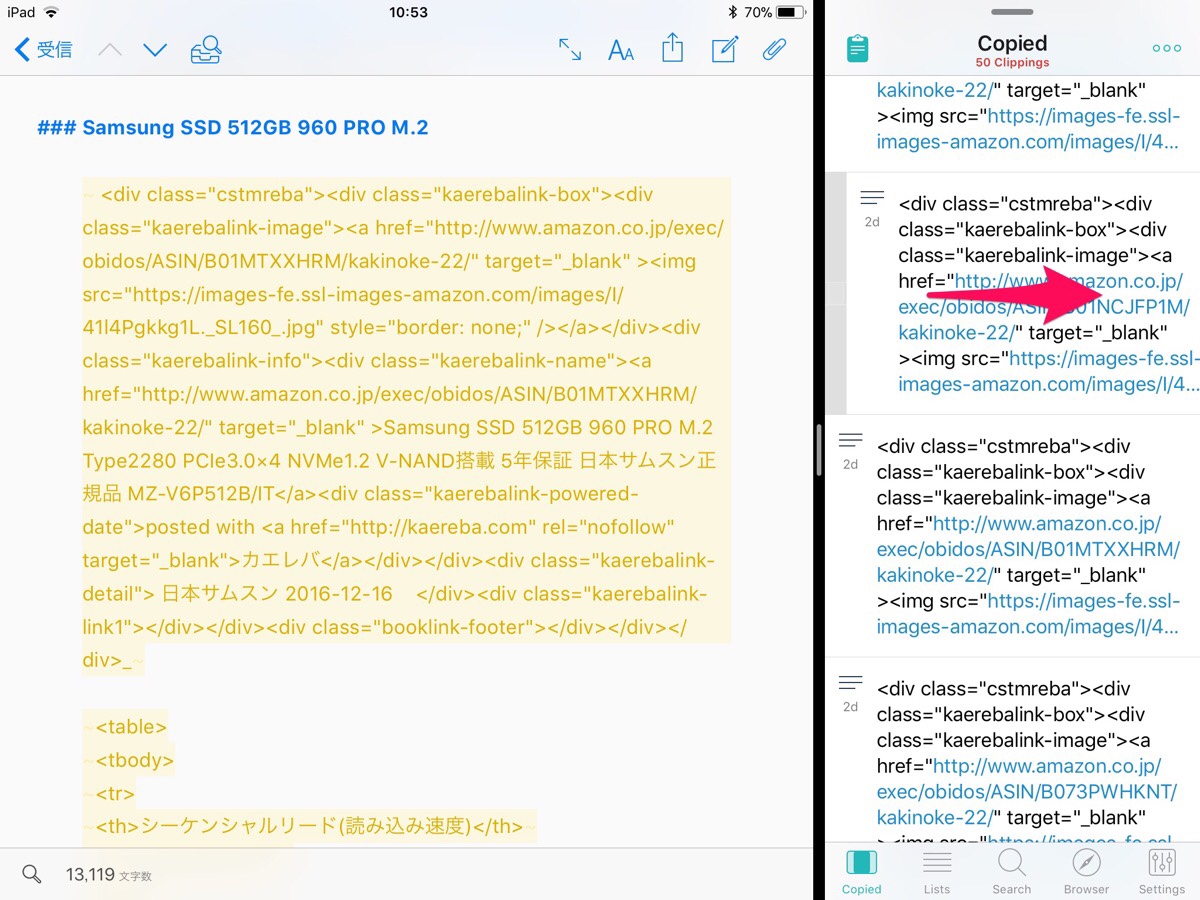1200x900 pixels.
Task: Tap the "<table>" line in the editor
Action: [x=132, y=727]
